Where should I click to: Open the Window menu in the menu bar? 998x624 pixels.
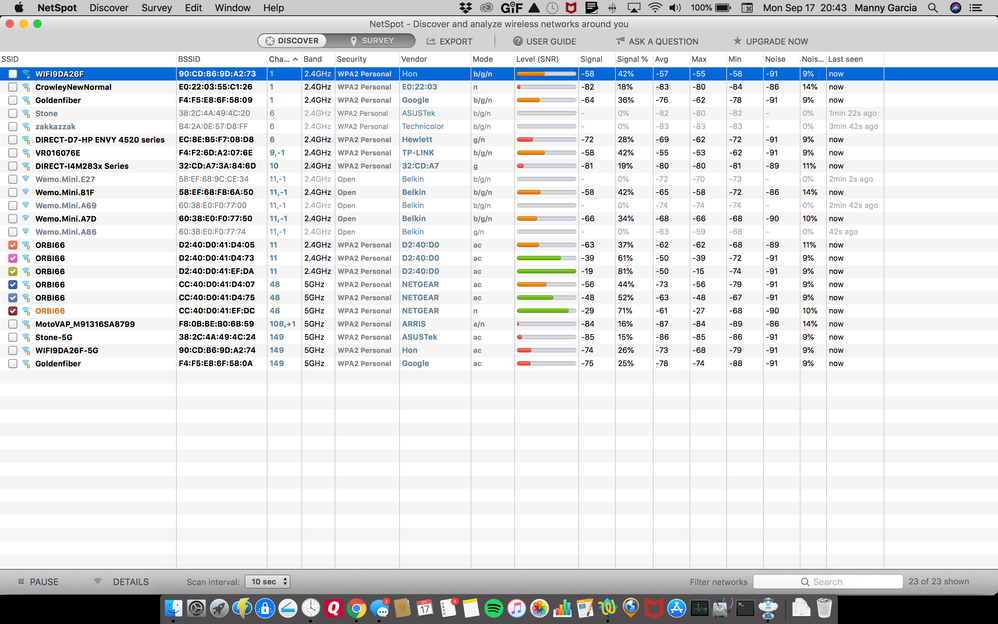click(232, 8)
